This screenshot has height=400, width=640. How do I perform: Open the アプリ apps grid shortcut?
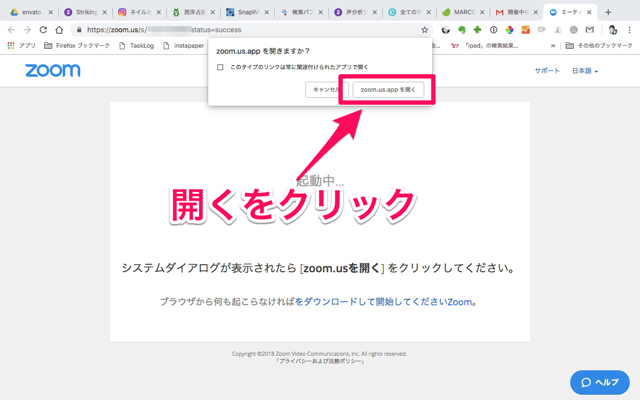(22, 46)
